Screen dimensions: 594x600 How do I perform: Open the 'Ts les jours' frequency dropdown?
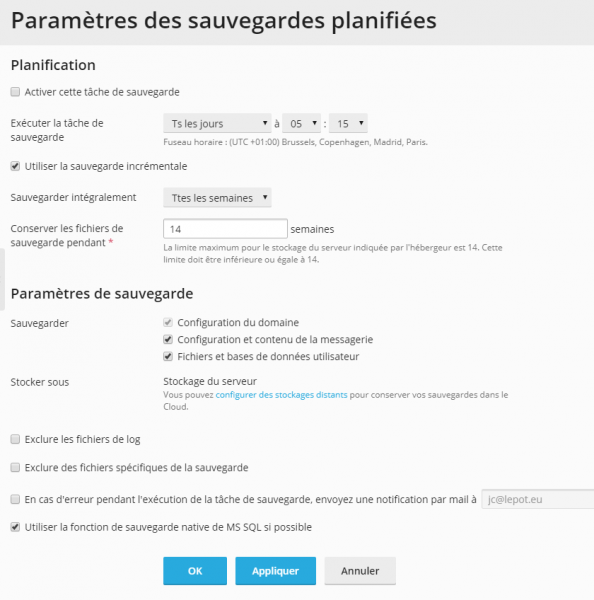click(217, 123)
